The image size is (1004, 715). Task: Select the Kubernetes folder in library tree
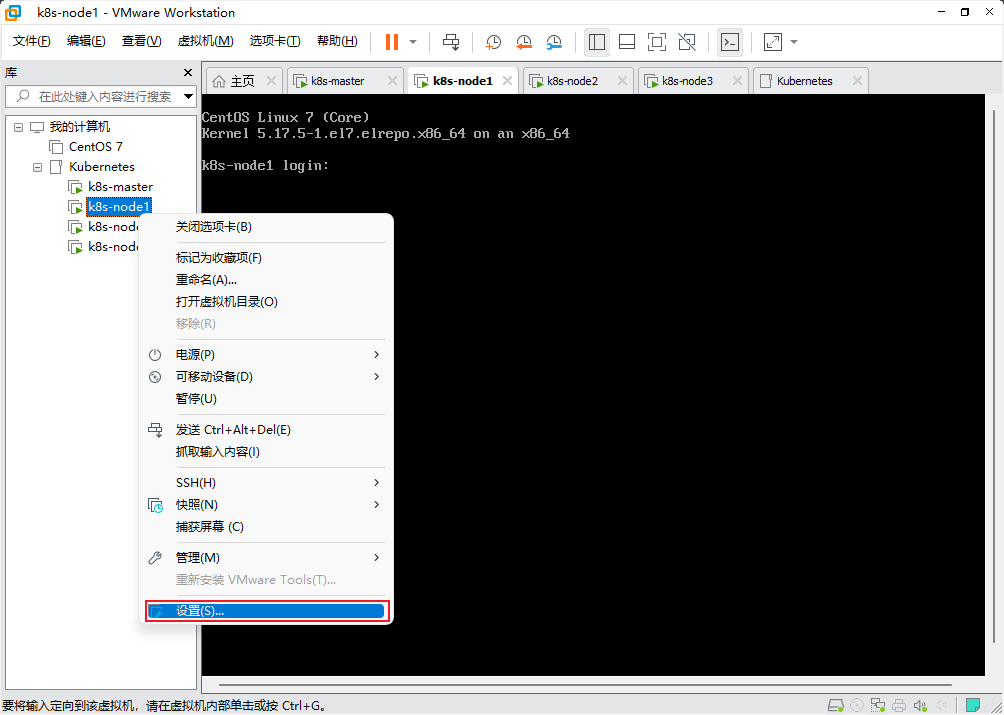point(102,166)
